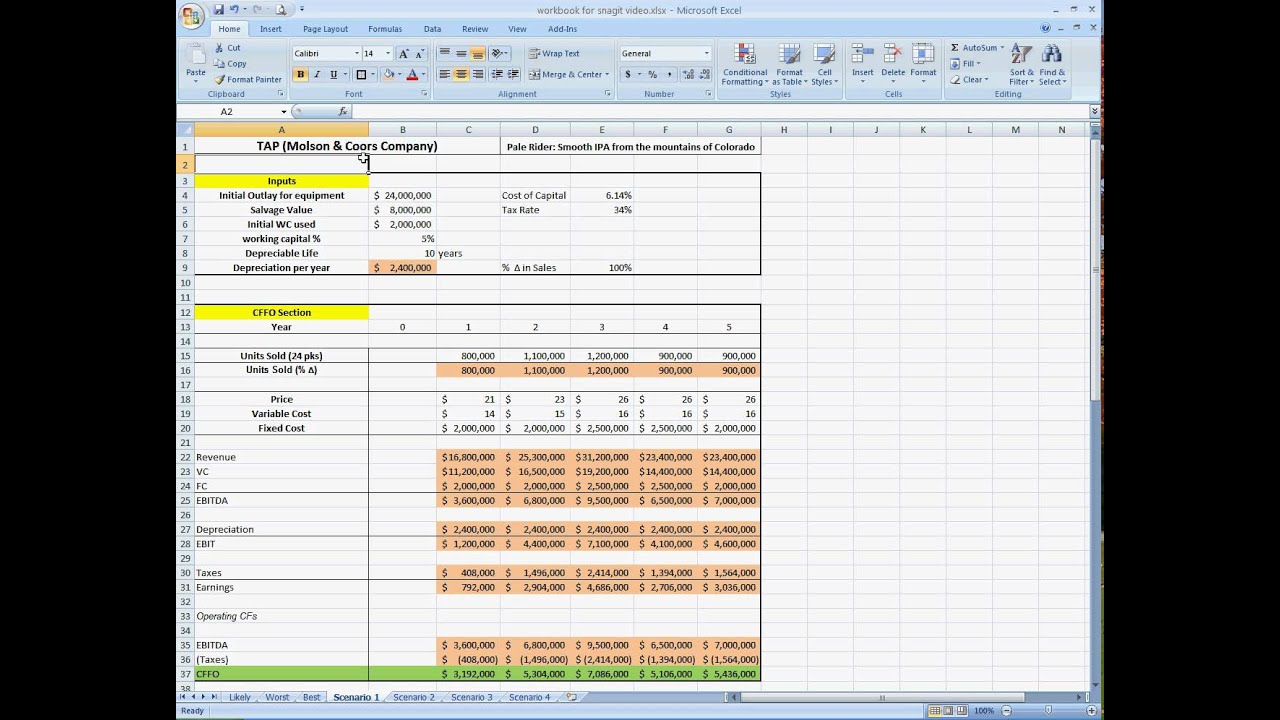Screen dimensions: 1280x720
Task: Click Select All corner box
Action: coord(185,129)
